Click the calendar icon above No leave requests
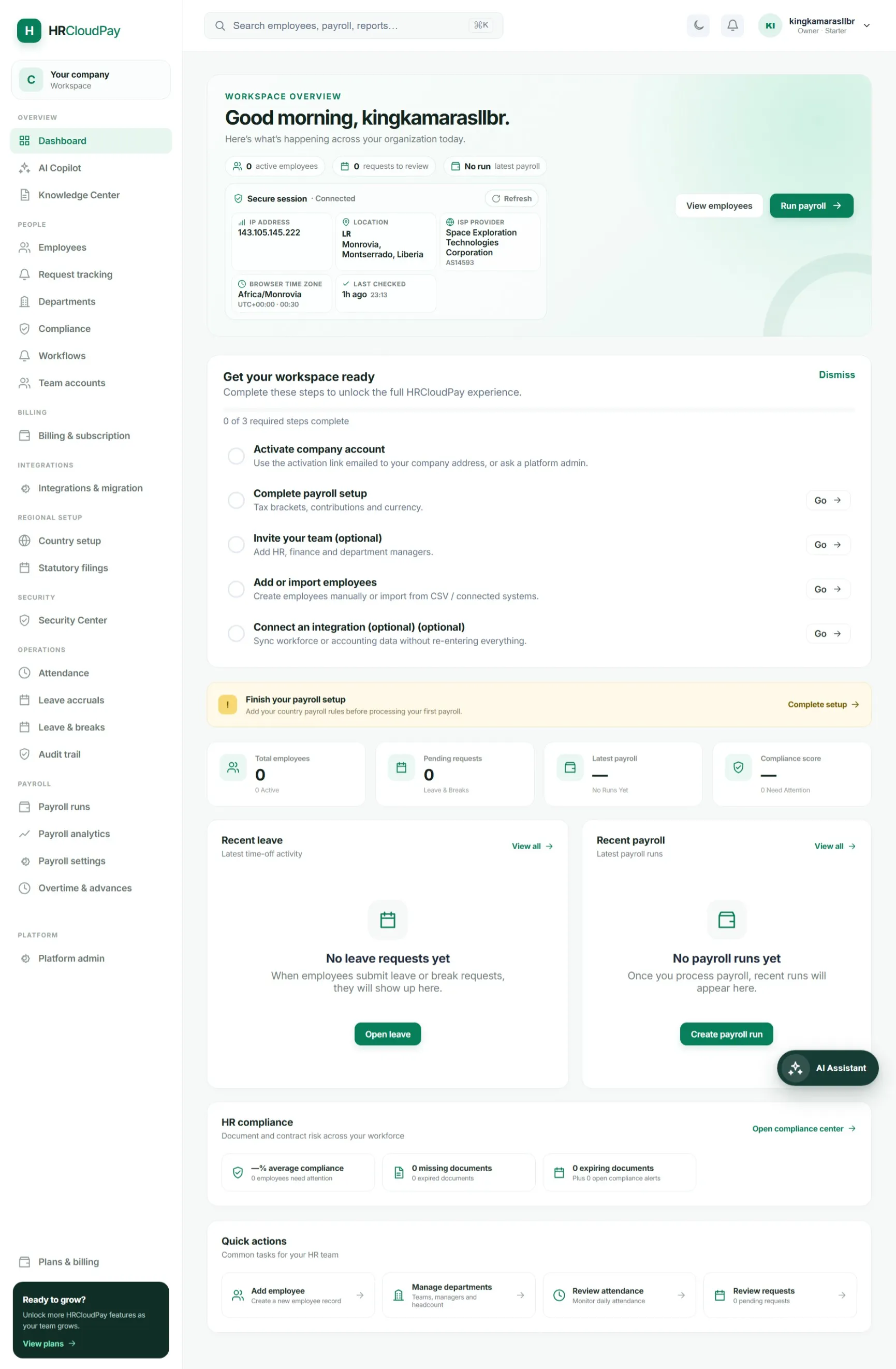896x1369 pixels. tap(388, 920)
